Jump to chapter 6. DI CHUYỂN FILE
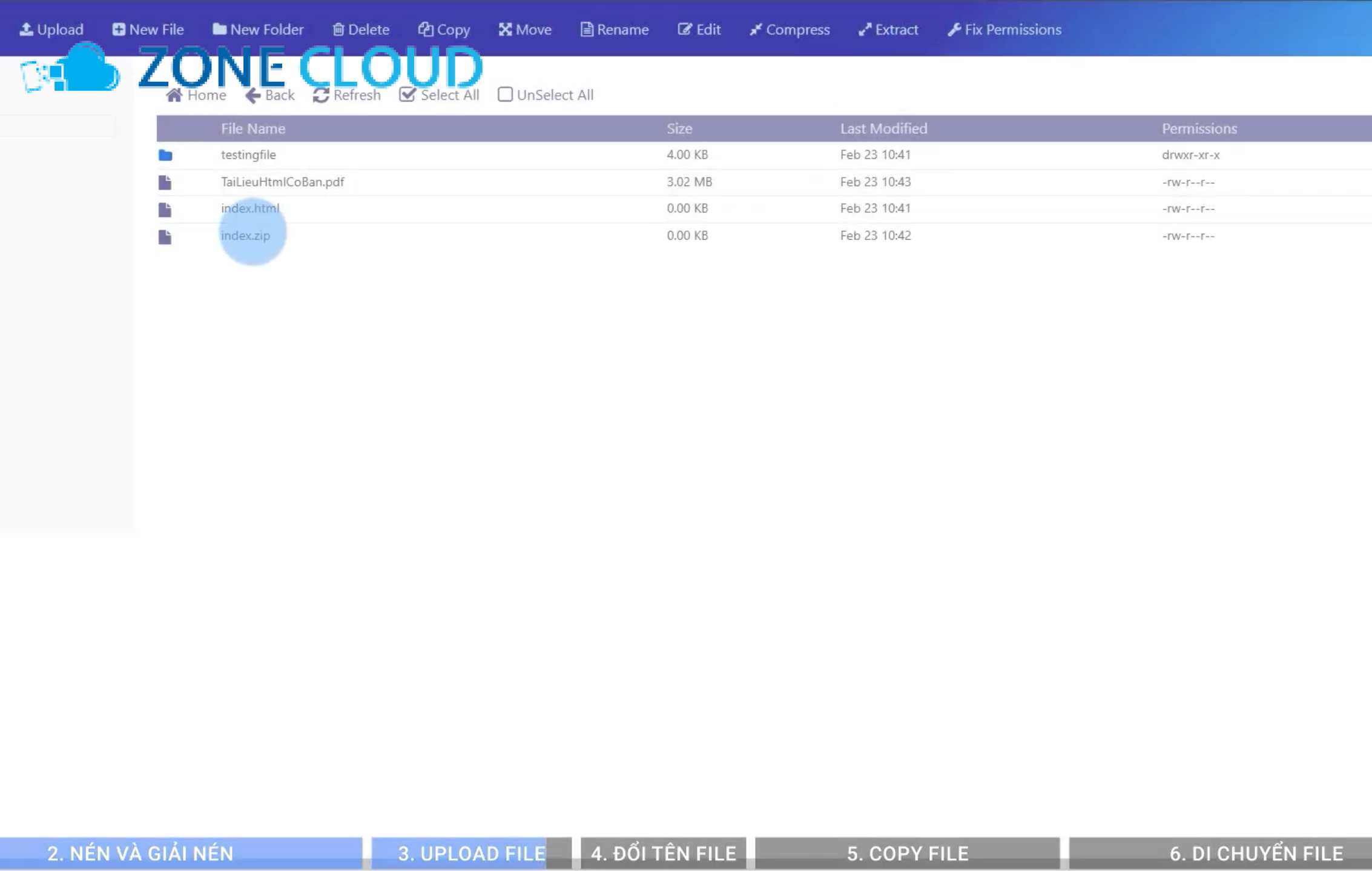Image resolution: width=1372 pixels, height=871 pixels. coord(1220,853)
